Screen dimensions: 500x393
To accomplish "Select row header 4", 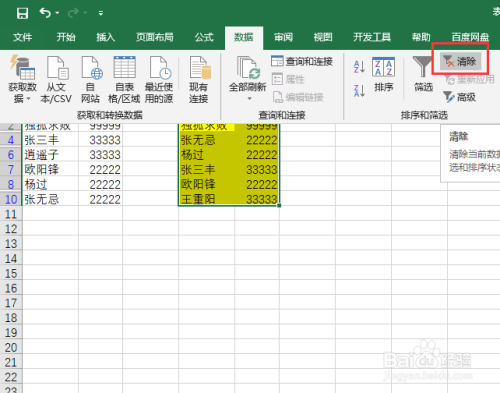I will point(11,140).
